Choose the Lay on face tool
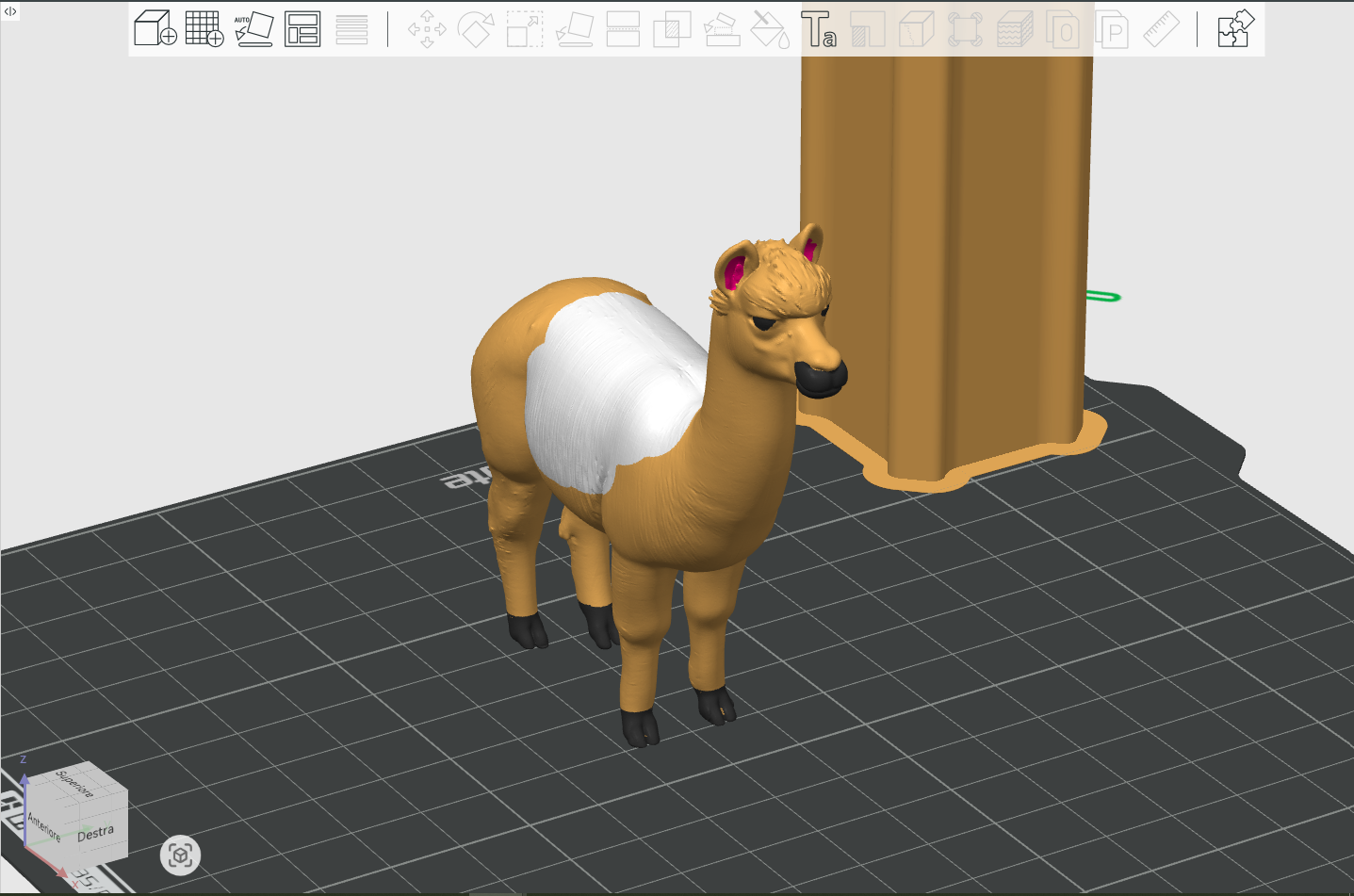 tap(574, 28)
